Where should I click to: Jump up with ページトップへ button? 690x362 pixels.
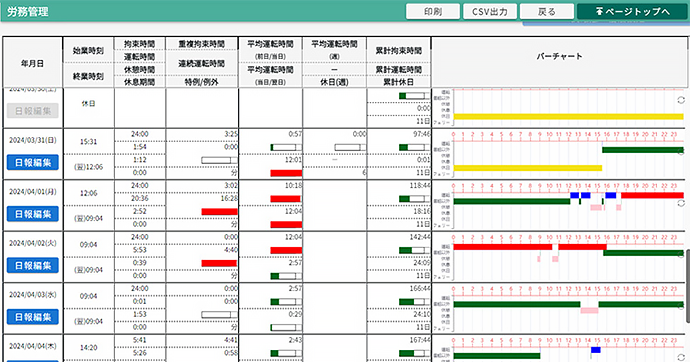click(x=632, y=11)
